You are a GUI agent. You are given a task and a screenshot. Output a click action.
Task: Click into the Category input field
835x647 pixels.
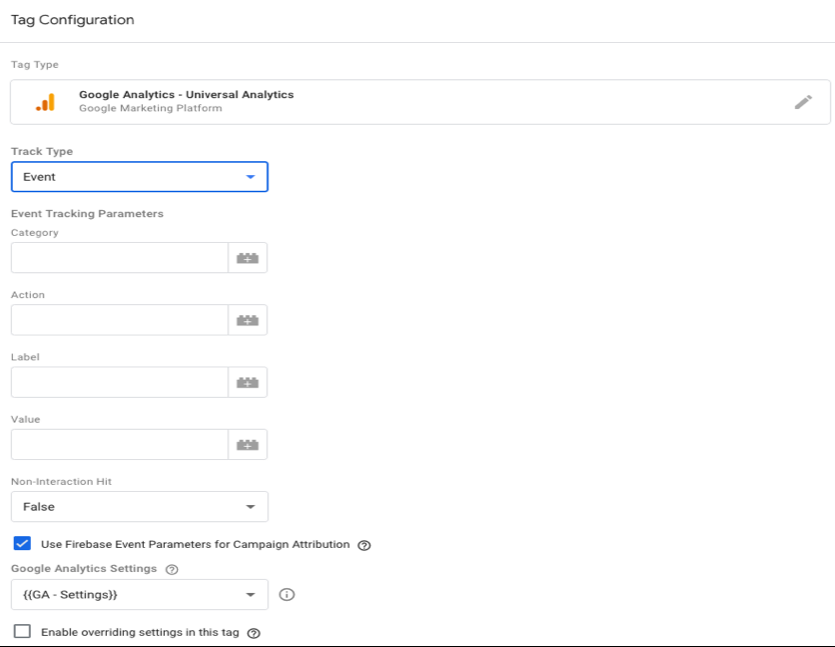click(119, 258)
